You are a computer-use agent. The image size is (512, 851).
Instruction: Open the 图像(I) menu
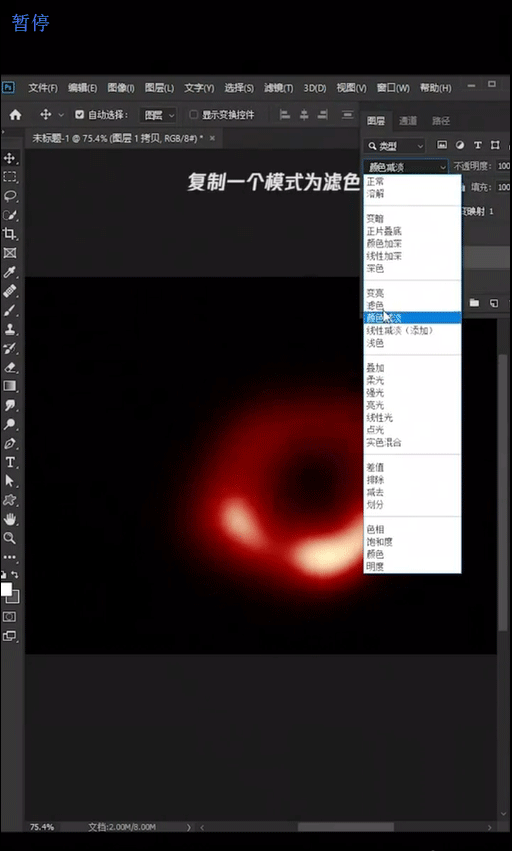pos(121,88)
